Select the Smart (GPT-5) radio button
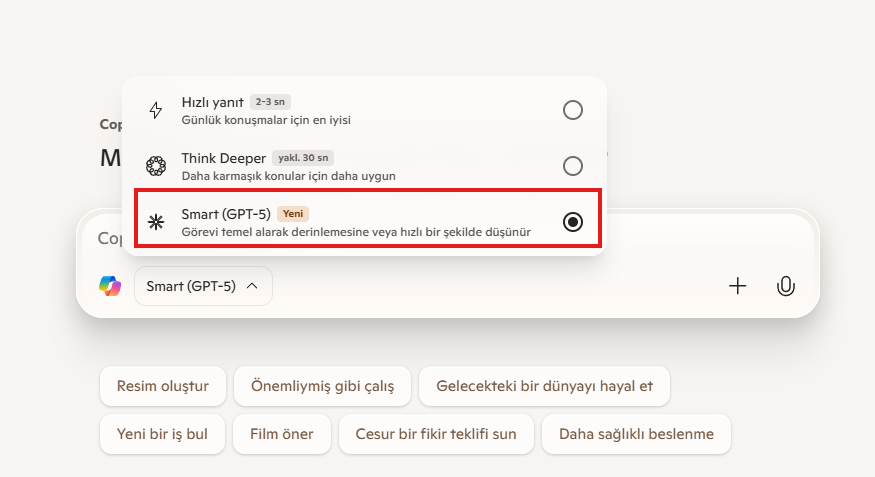The image size is (875, 477). (573, 222)
